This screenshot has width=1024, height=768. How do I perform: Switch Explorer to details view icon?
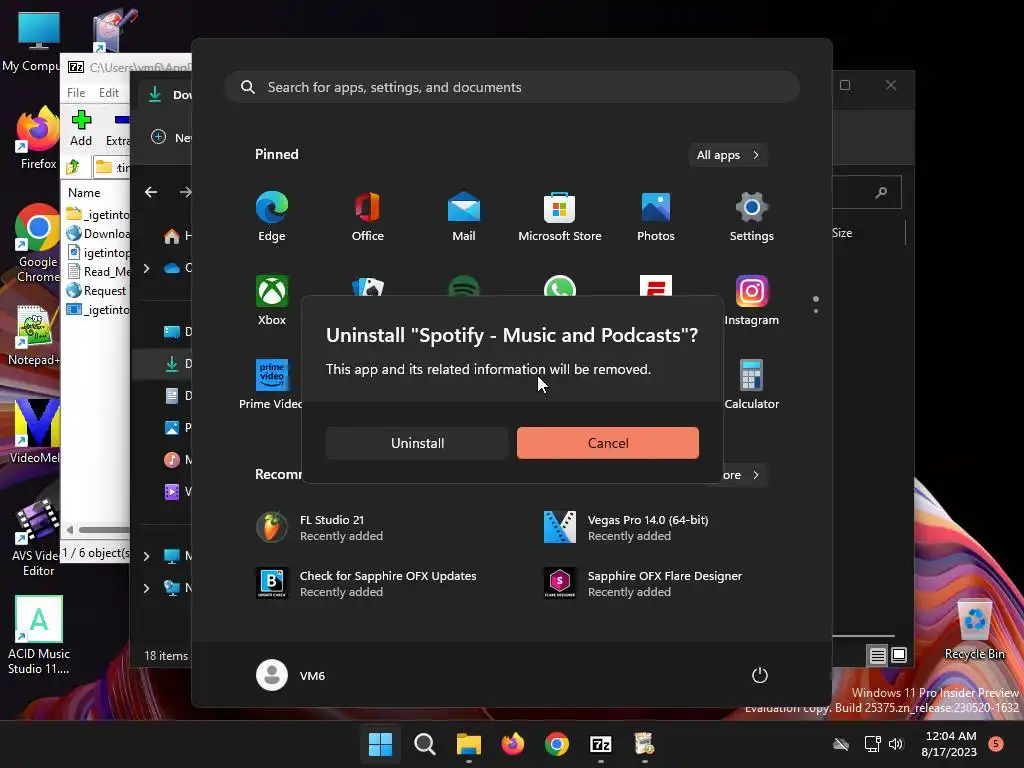(878, 655)
